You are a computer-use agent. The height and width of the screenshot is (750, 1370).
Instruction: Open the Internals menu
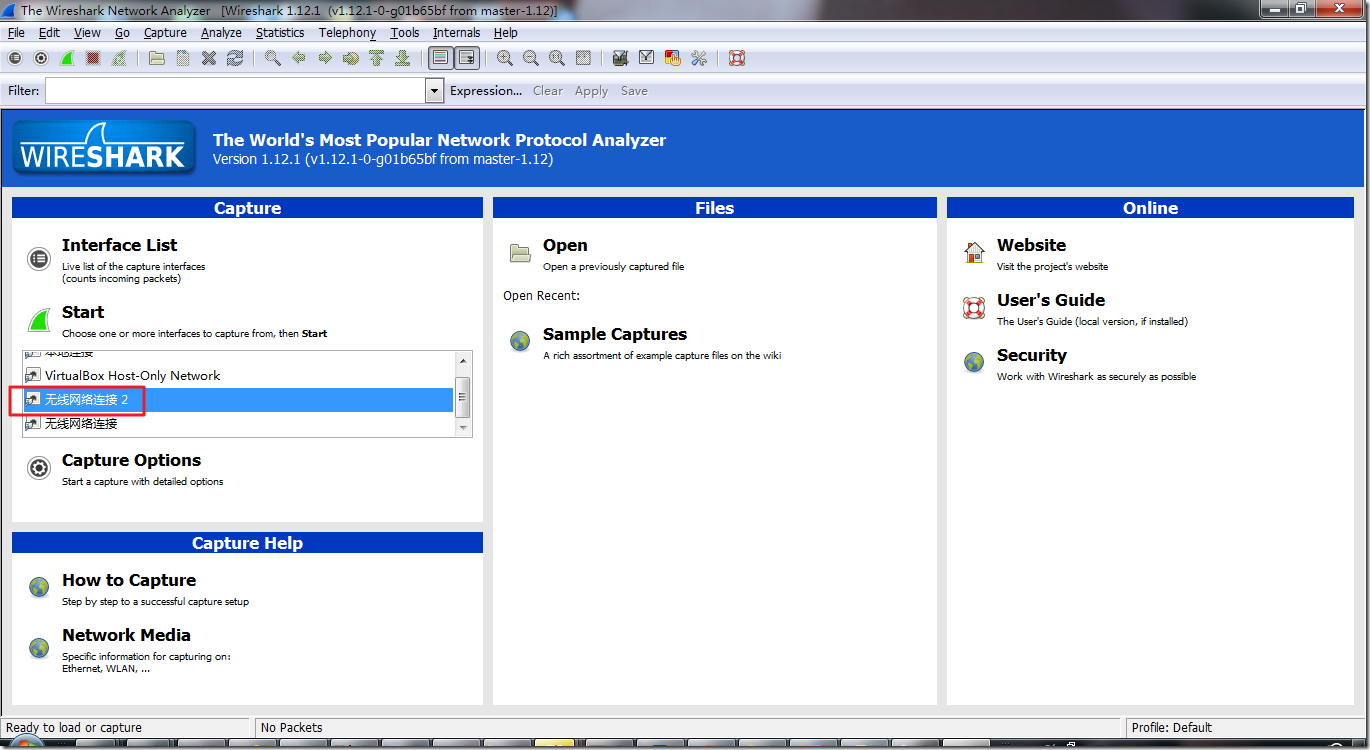pos(457,33)
